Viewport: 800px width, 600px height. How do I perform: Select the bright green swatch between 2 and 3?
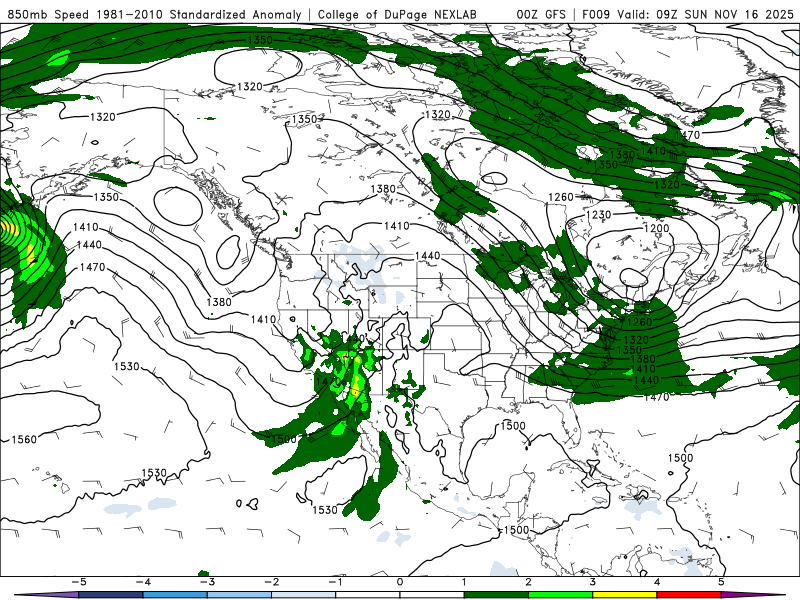[560, 595]
